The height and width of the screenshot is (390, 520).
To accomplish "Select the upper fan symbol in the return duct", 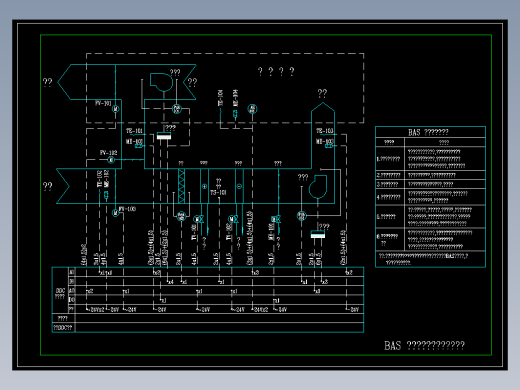I will click(161, 82).
